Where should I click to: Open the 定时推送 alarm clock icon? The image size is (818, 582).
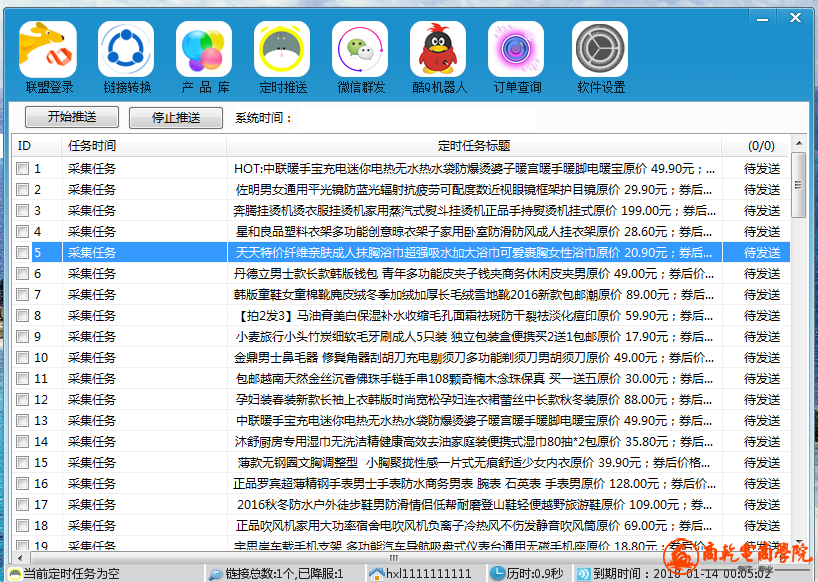[x=282, y=50]
